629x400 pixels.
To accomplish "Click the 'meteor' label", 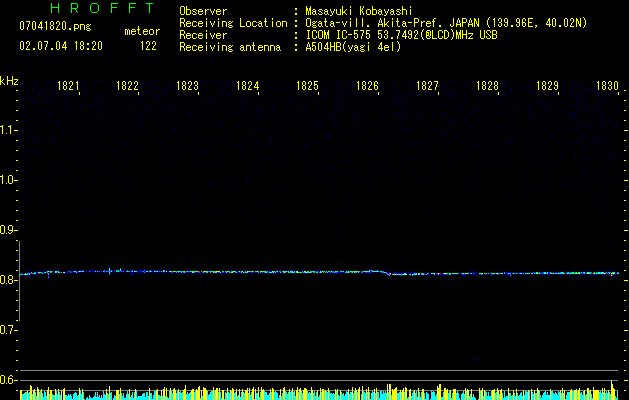I will tap(142, 31).
